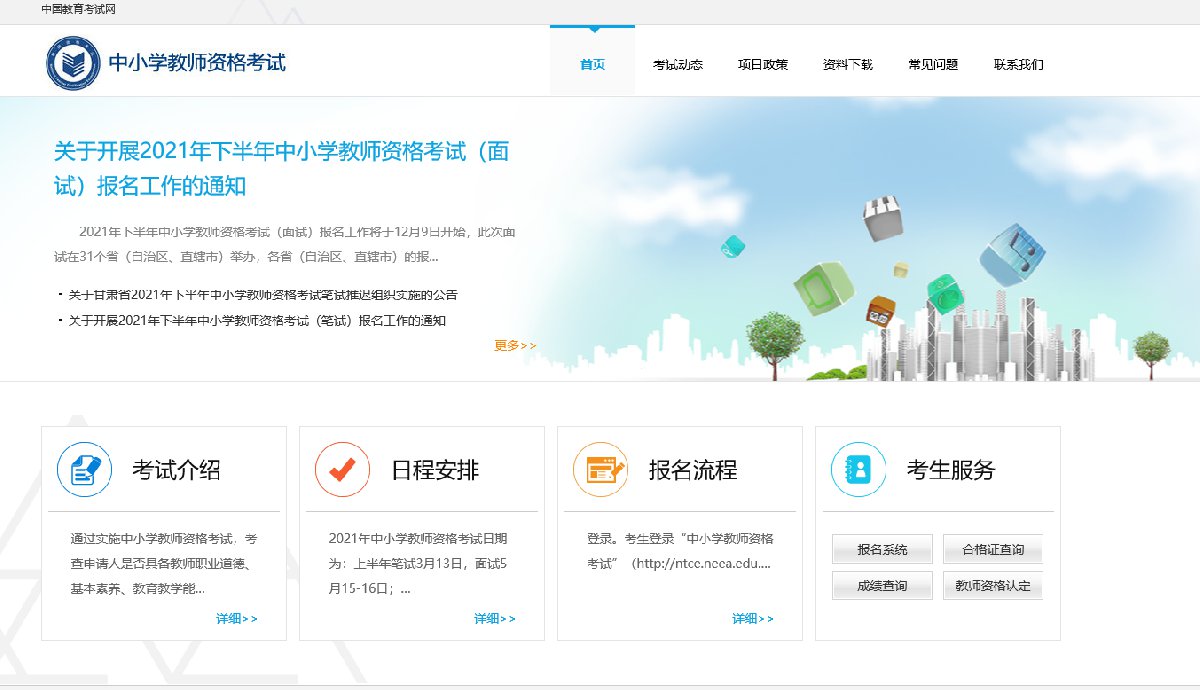The image size is (1200, 690).
Task: Click the 考试介绍 document icon
Action: (83, 469)
